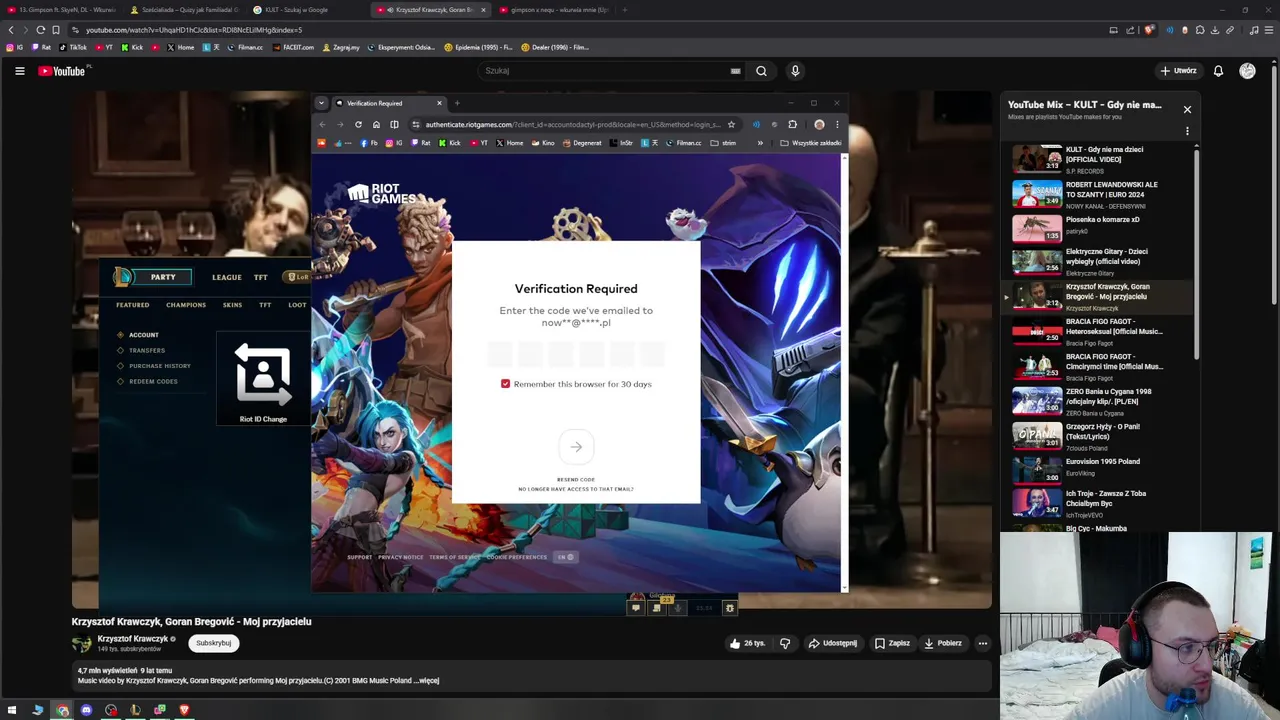Open YouTube notifications bell
This screenshot has width=1280, height=720.
click(x=1218, y=71)
